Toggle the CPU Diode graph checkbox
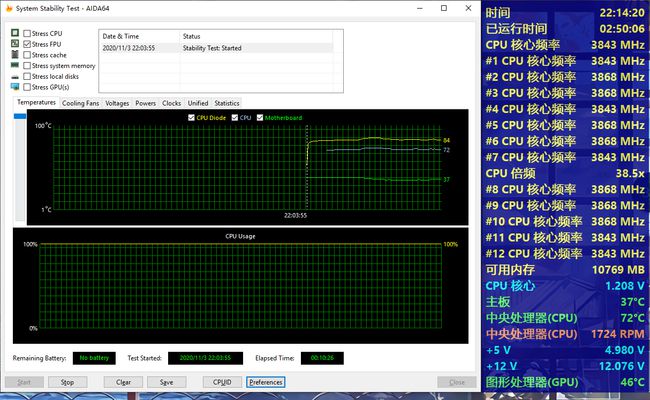 point(191,118)
